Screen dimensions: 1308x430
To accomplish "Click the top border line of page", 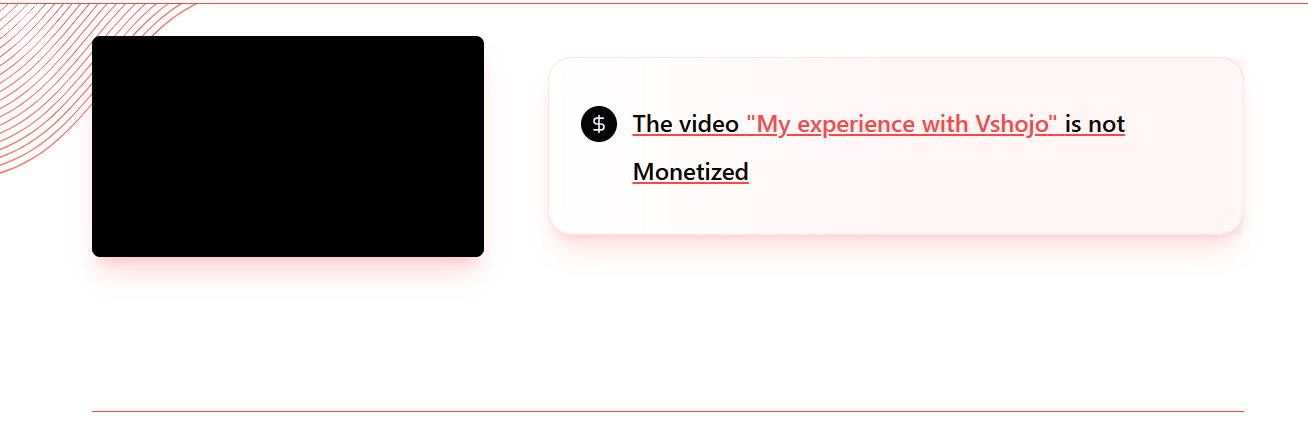I will point(654,3).
